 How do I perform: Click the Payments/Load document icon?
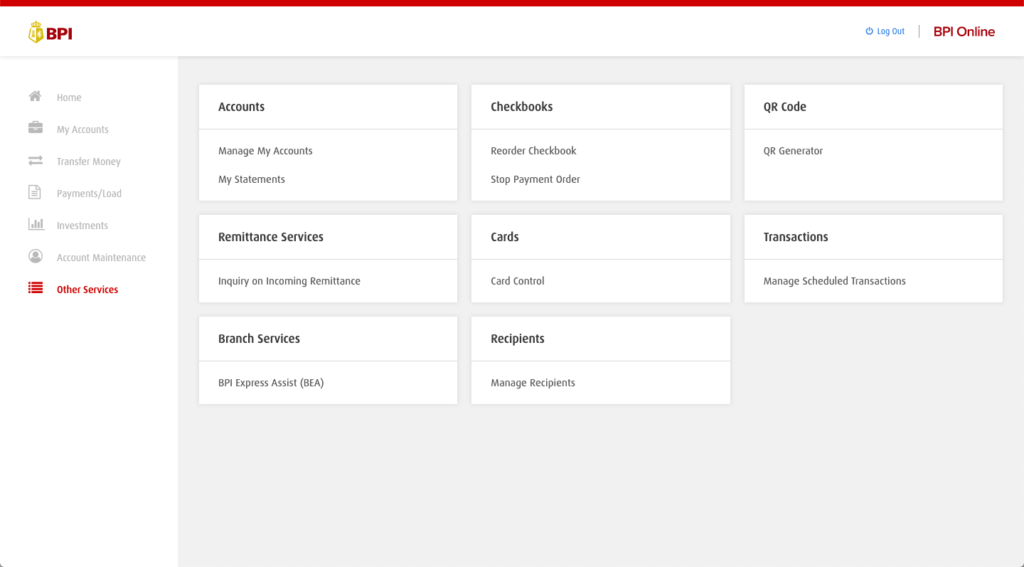pos(35,193)
